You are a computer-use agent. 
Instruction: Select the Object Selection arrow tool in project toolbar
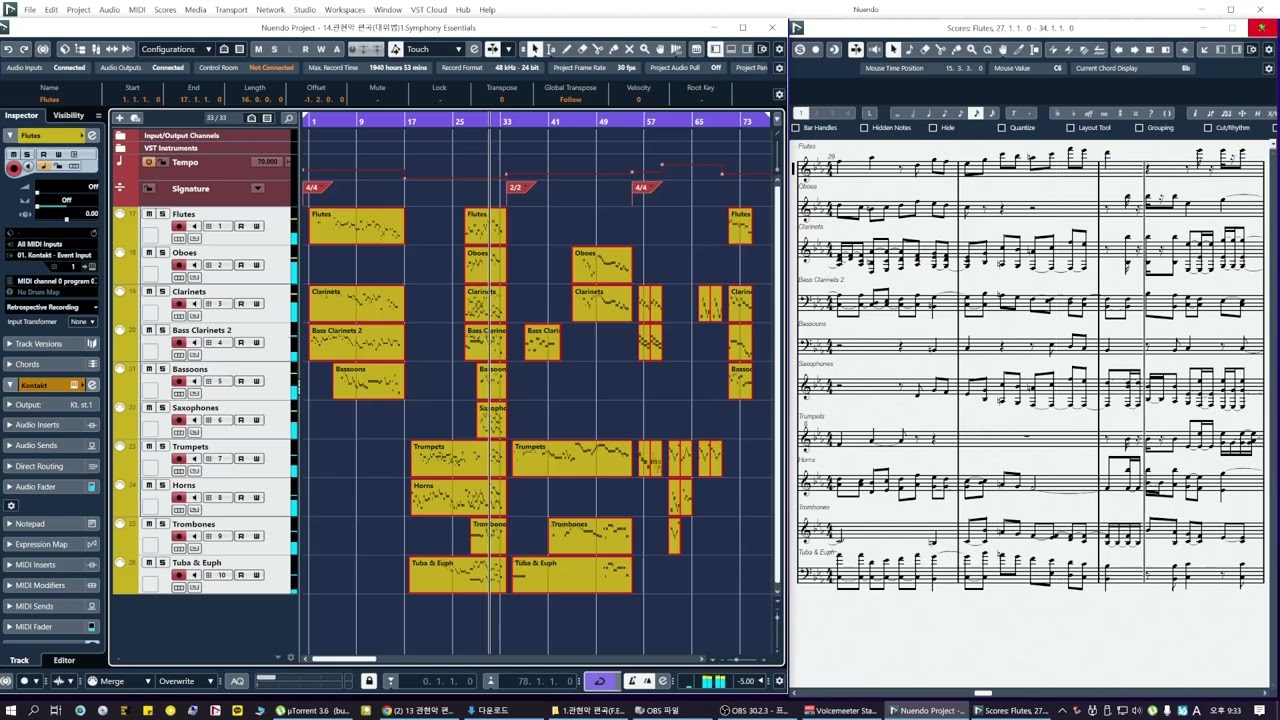[534, 49]
